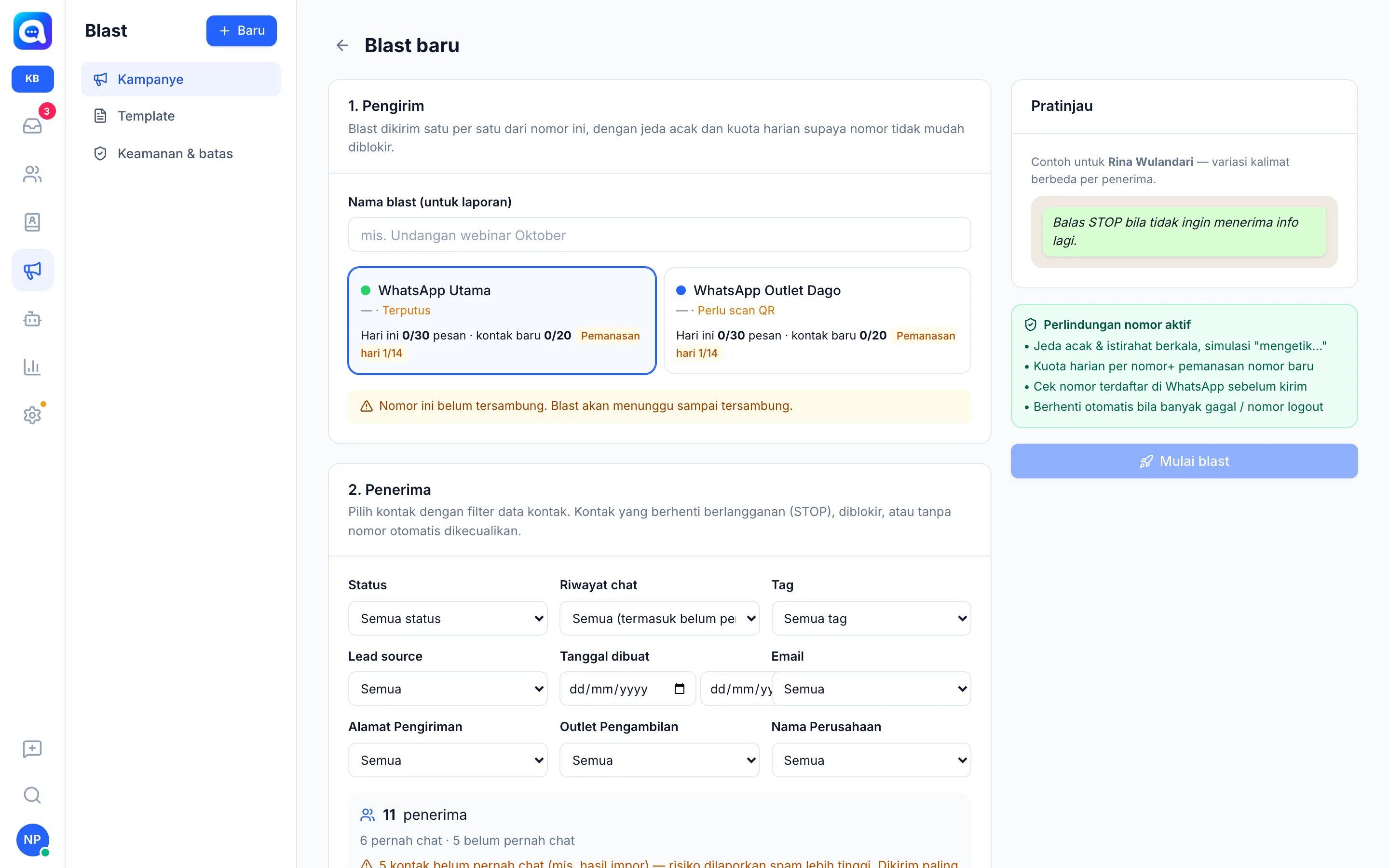The width and height of the screenshot is (1389, 868).
Task: Focus the Nama blast input field
Action: pos(659,235)
